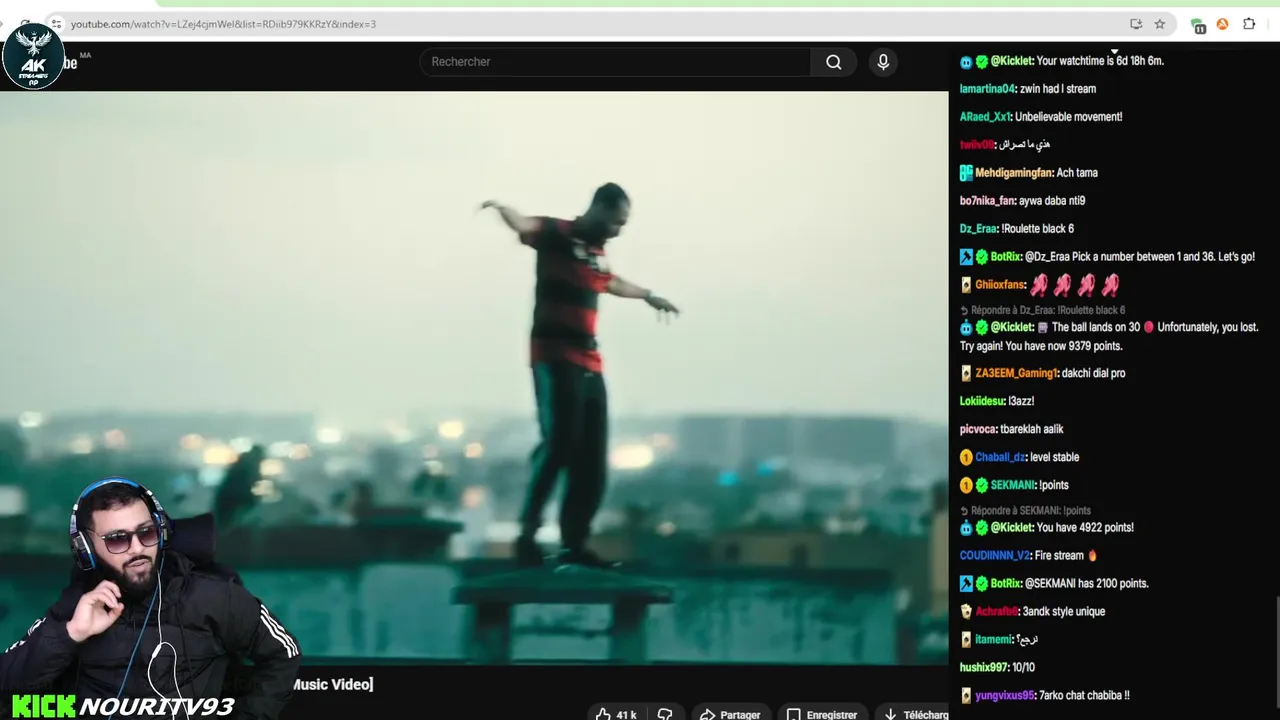Viewport: 1280px width, 720px height.
Task: Open hushix997's chat username
Action: click(984, 667)
